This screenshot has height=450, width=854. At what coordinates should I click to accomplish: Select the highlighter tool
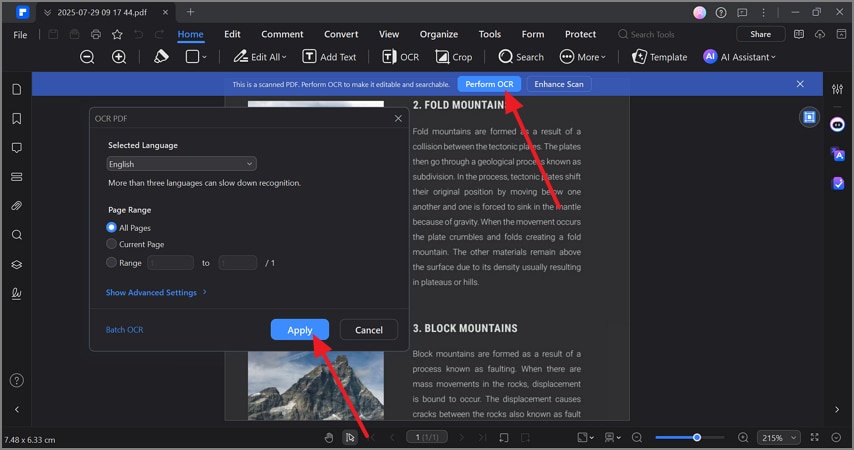click(161, 57)
